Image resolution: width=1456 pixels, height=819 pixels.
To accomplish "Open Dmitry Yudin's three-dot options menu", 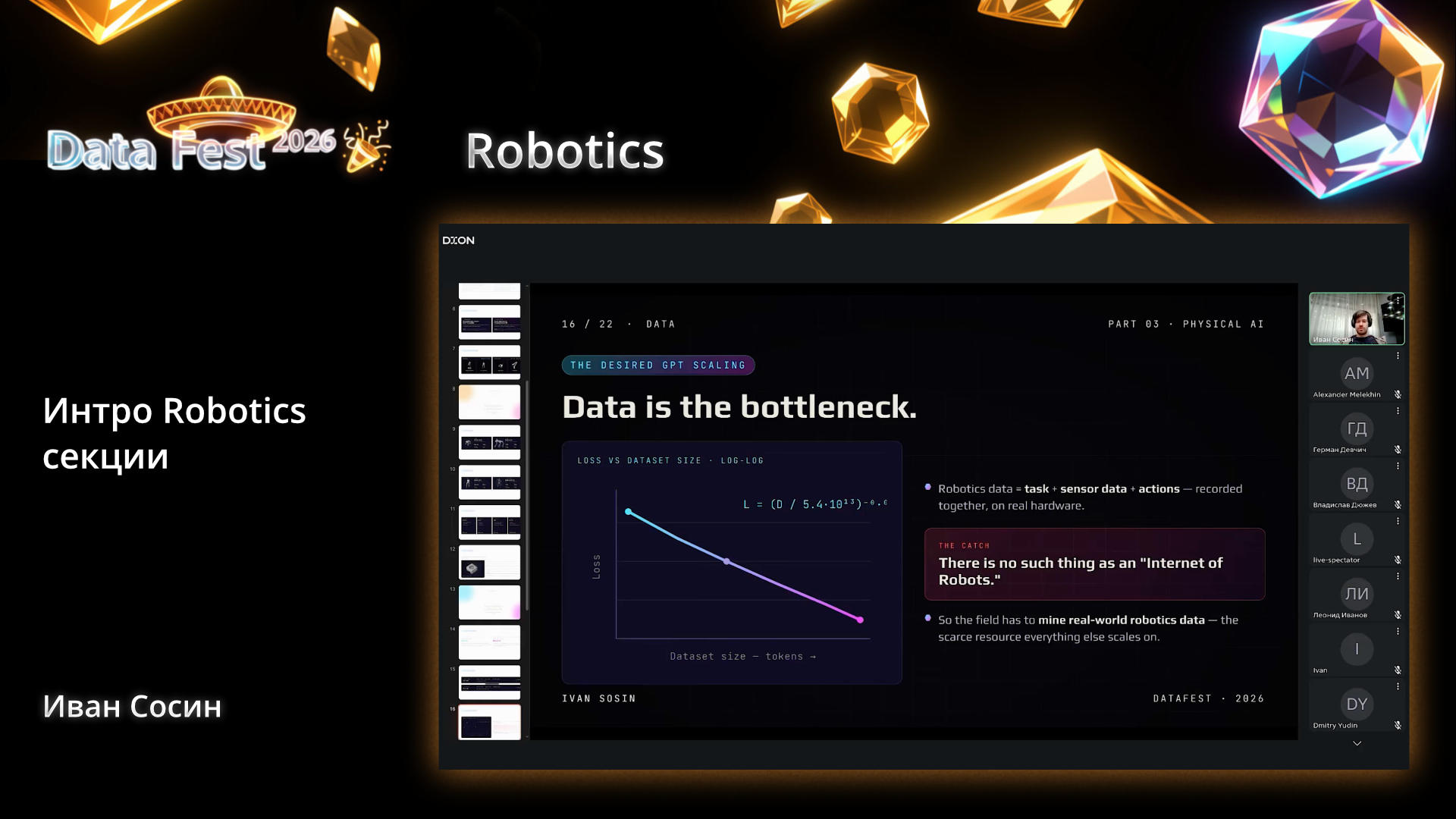I will (x=1398, y=687).
